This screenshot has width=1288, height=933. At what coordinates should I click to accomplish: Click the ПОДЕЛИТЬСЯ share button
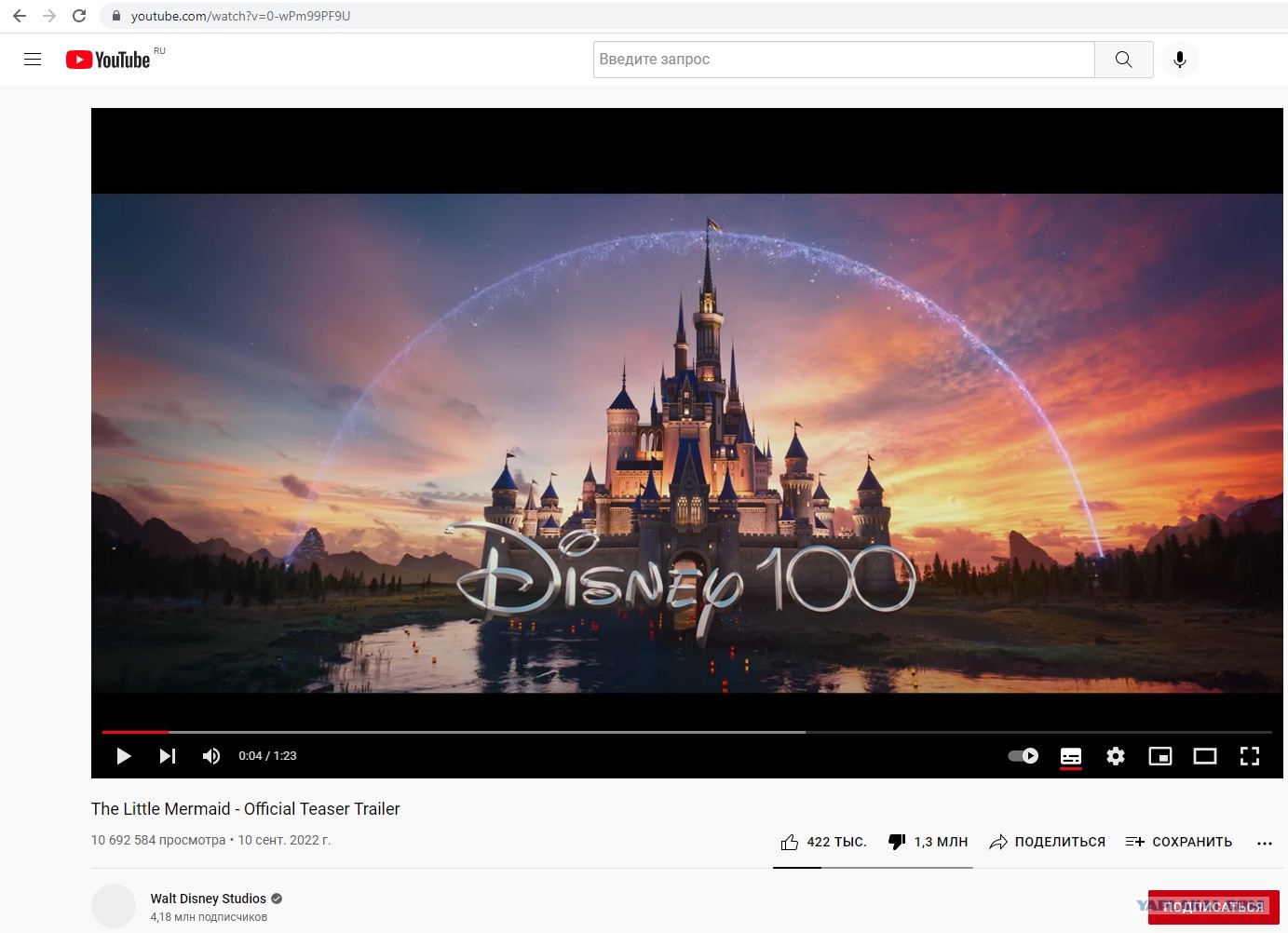click(x=1048, y=842)
